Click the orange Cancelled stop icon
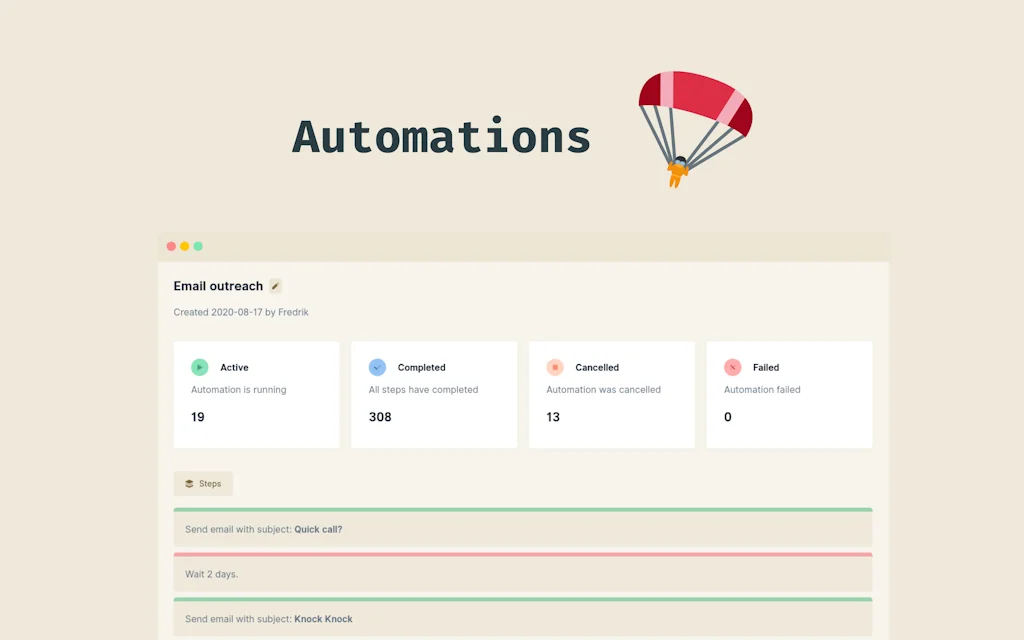This screenshot has width=1024, height=640. click(x=555, y=367)
